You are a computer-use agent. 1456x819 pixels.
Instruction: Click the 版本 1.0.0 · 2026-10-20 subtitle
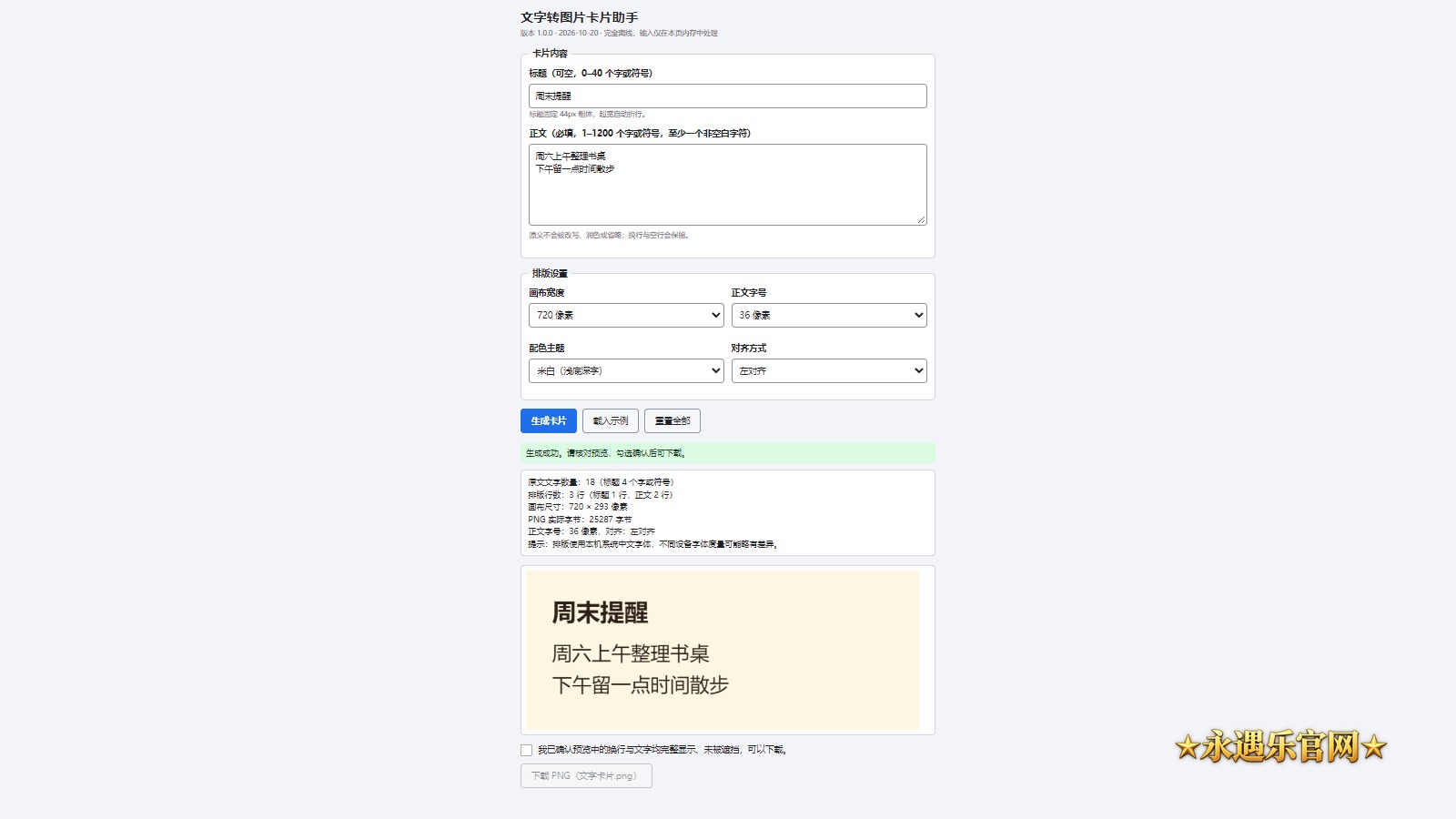click(619, 33)
